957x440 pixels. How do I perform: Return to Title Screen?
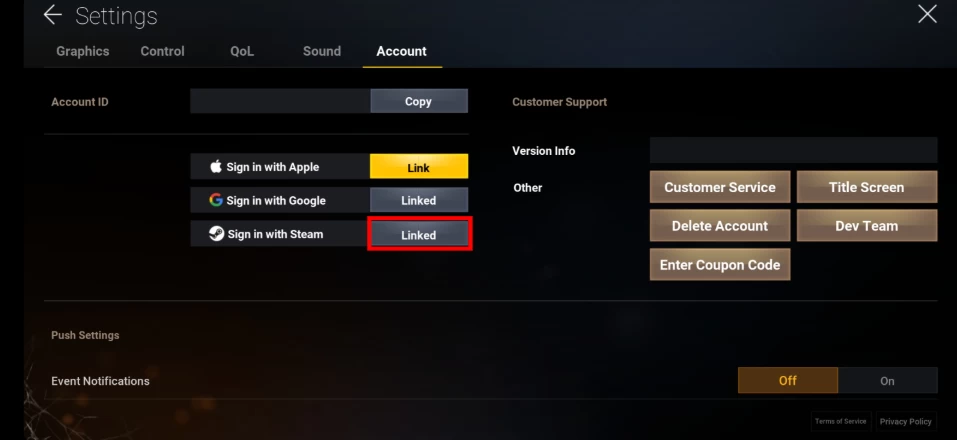click(867, 187)
